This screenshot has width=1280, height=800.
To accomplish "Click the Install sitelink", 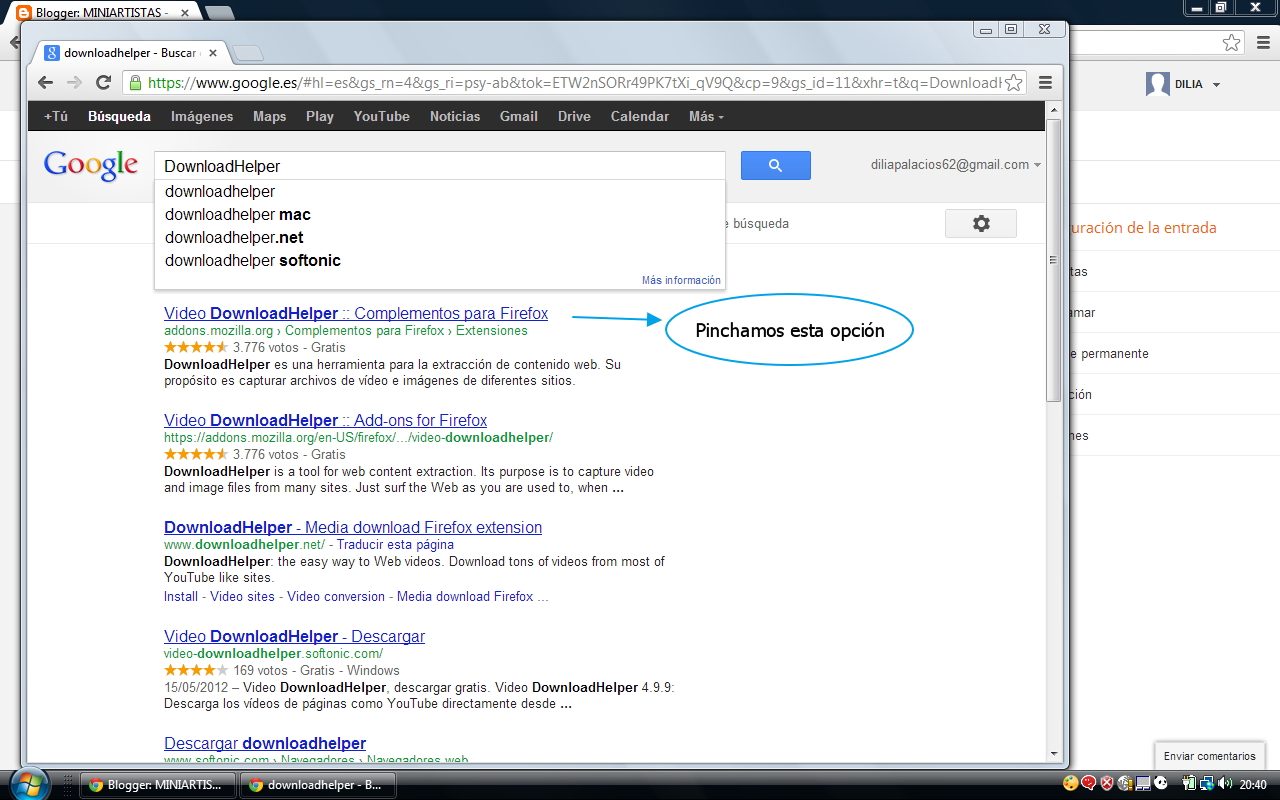I will point(181,596).
